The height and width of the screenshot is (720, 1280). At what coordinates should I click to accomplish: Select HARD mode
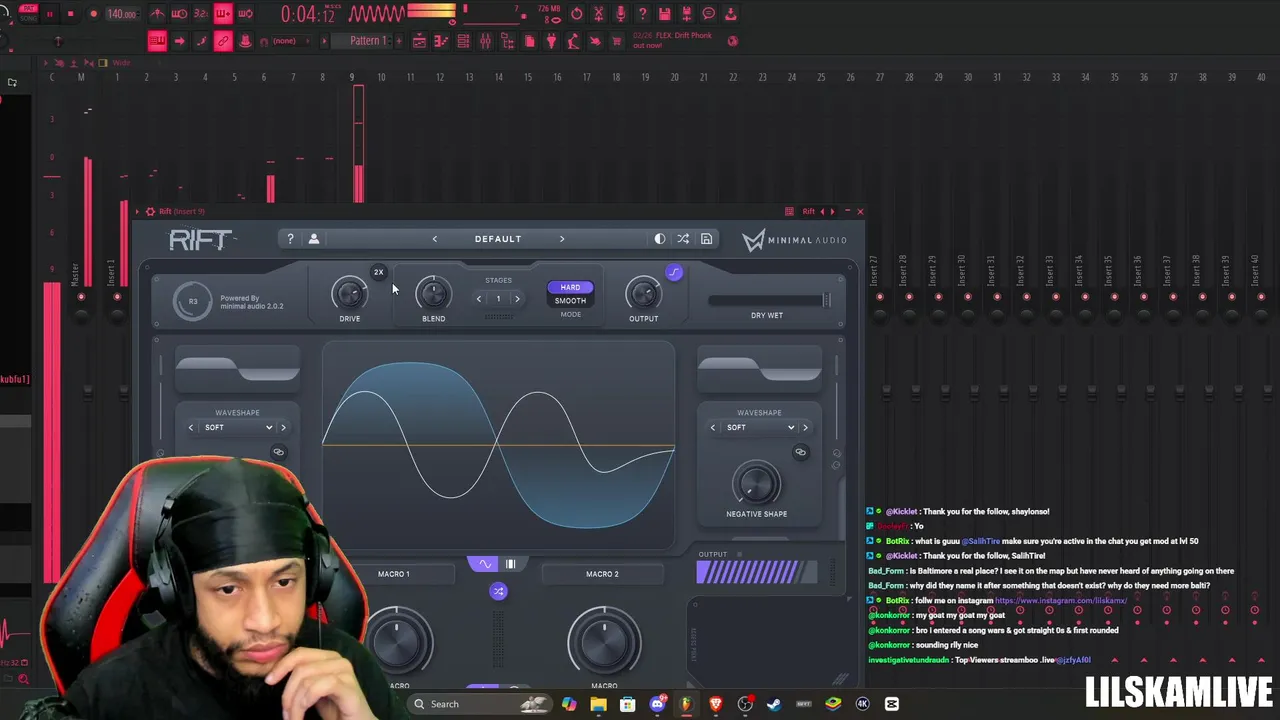[570, 287]
